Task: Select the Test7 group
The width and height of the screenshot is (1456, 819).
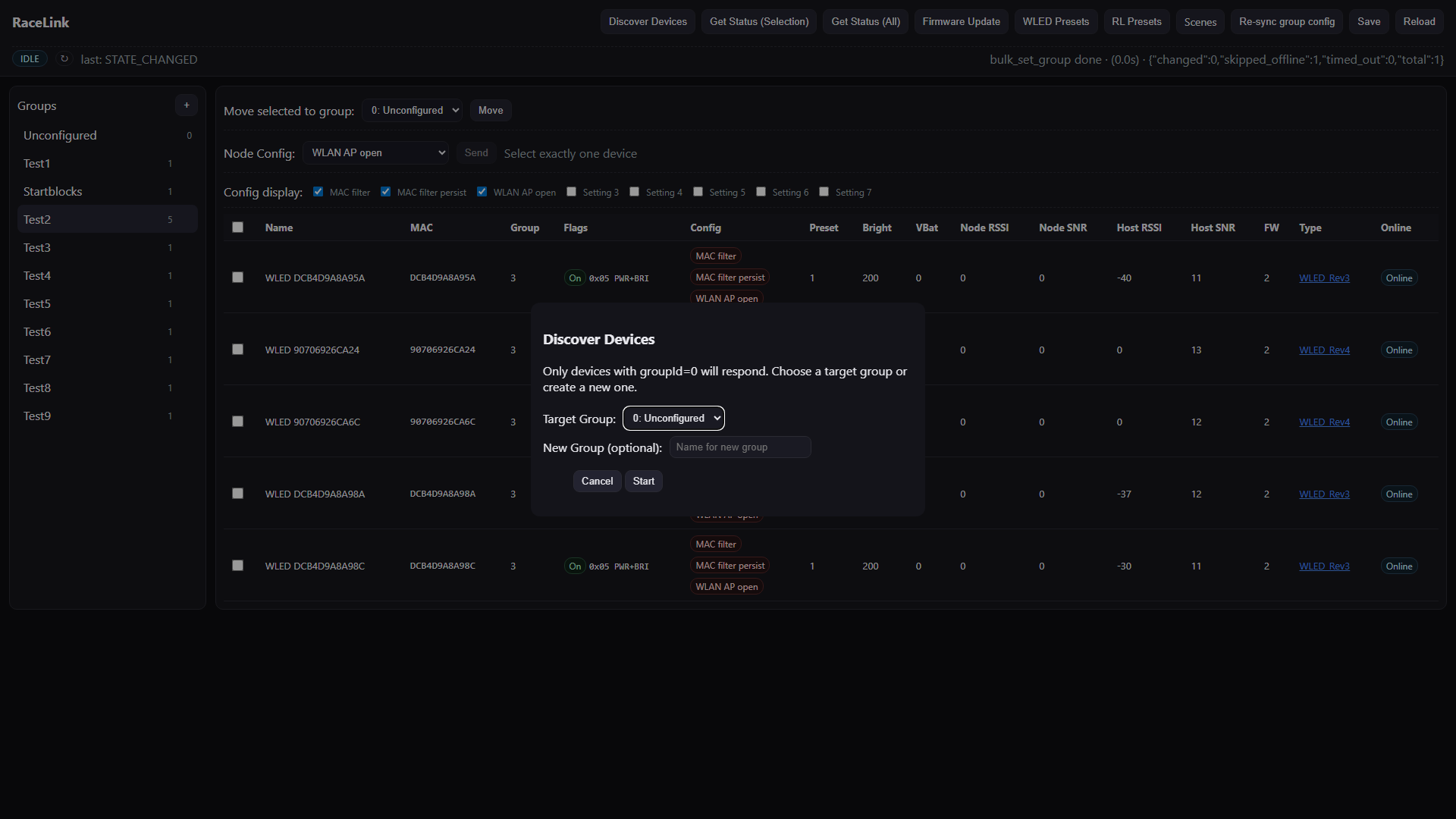Action: click(x=107, y=359)
